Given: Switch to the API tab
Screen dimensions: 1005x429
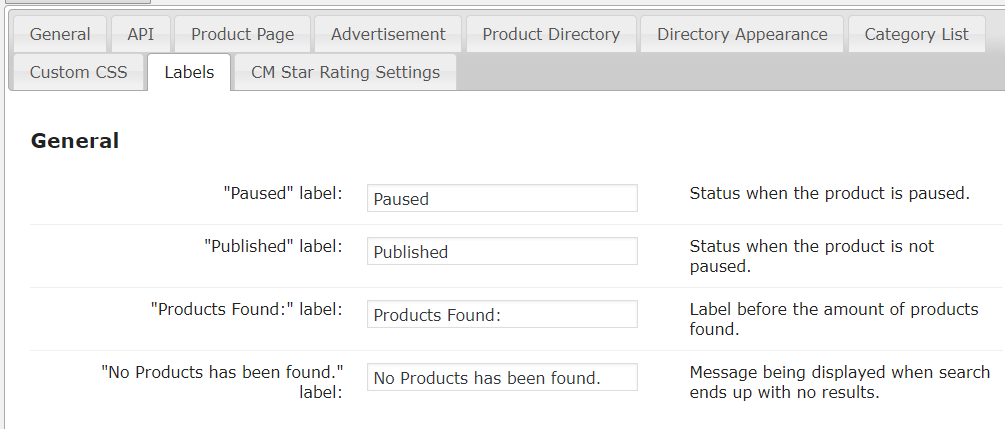Looking at the screenshot, I should pyautogui.click(x=141, y=34).
